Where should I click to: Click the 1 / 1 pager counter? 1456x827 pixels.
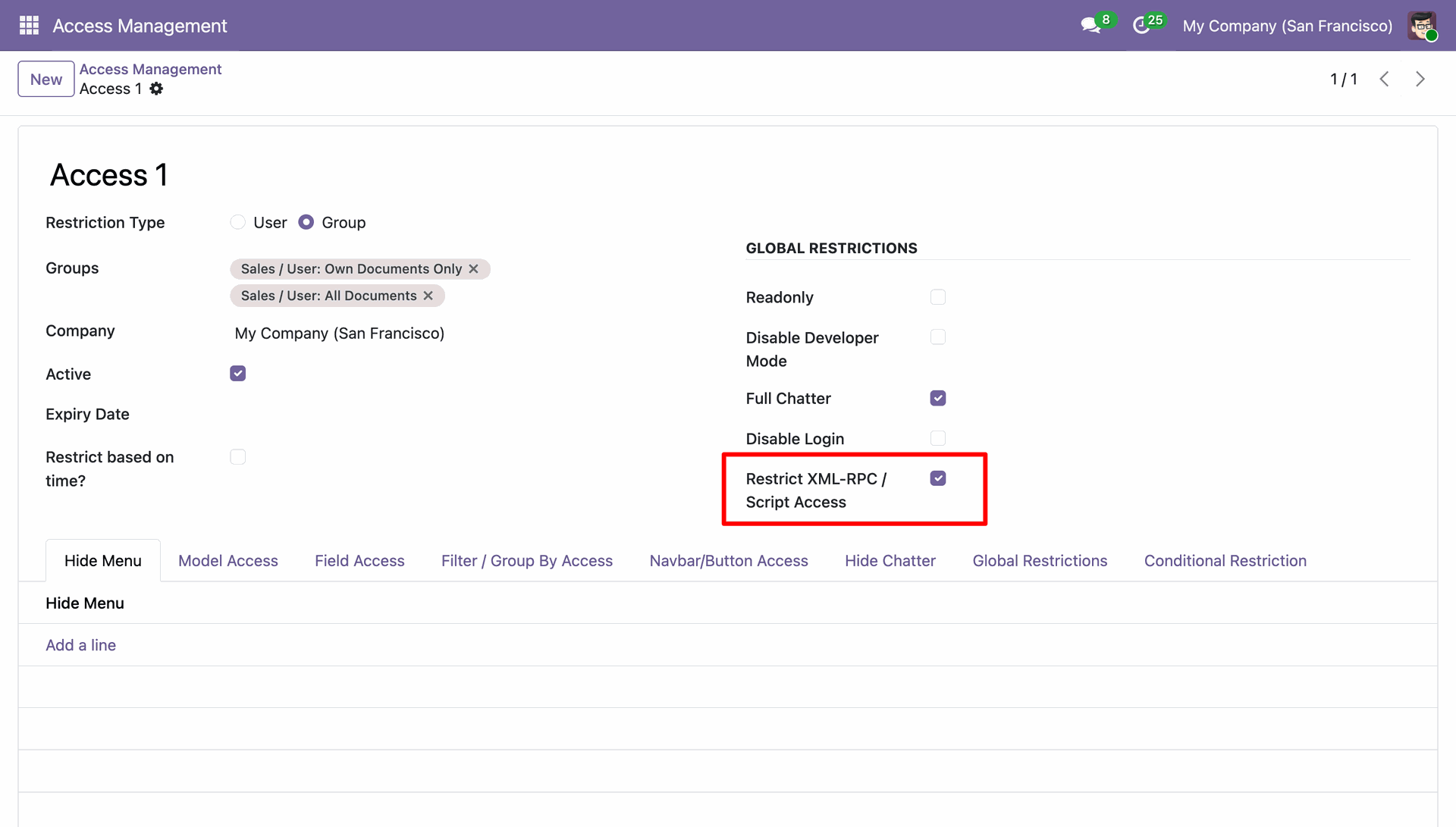(1343, 79)
